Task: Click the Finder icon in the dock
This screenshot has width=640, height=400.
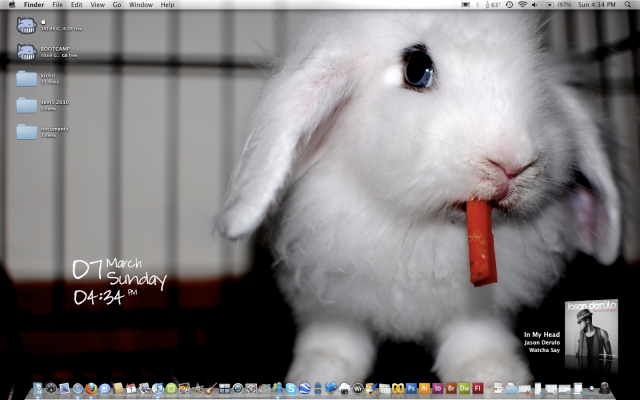Action: pyautogui.click(x=38, y=388)
